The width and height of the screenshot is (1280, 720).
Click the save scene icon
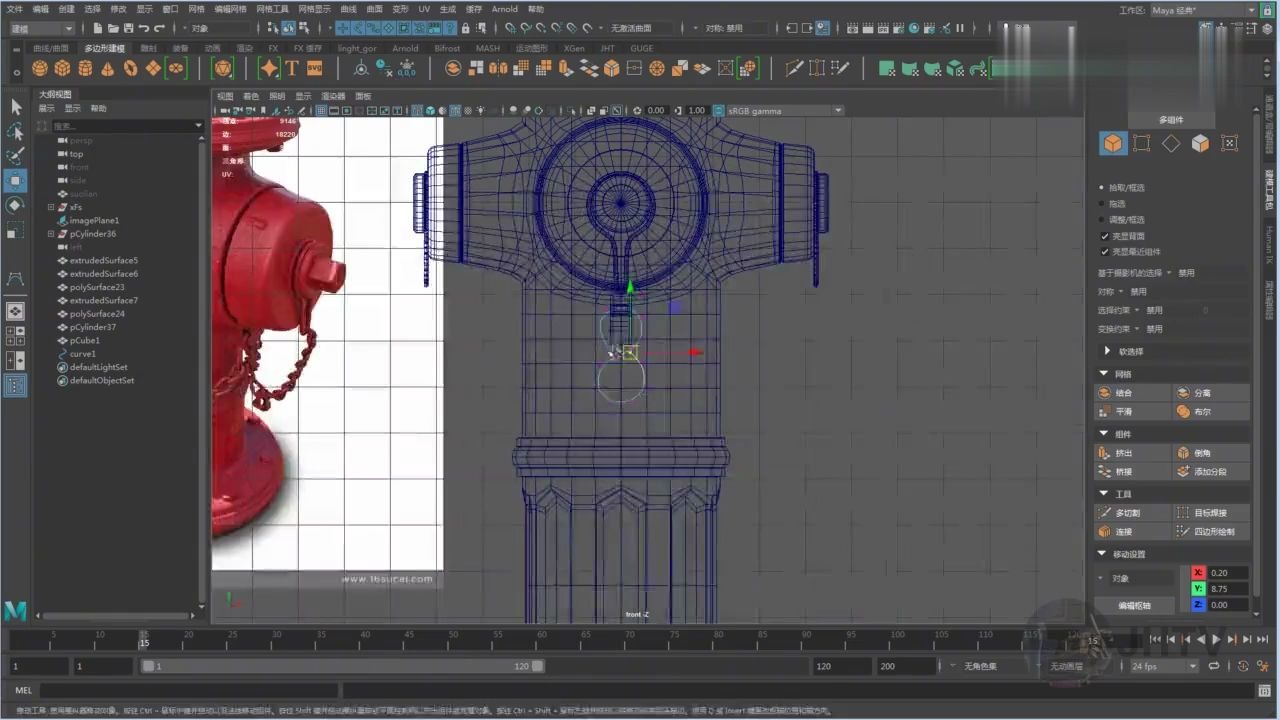pos(129,28)
